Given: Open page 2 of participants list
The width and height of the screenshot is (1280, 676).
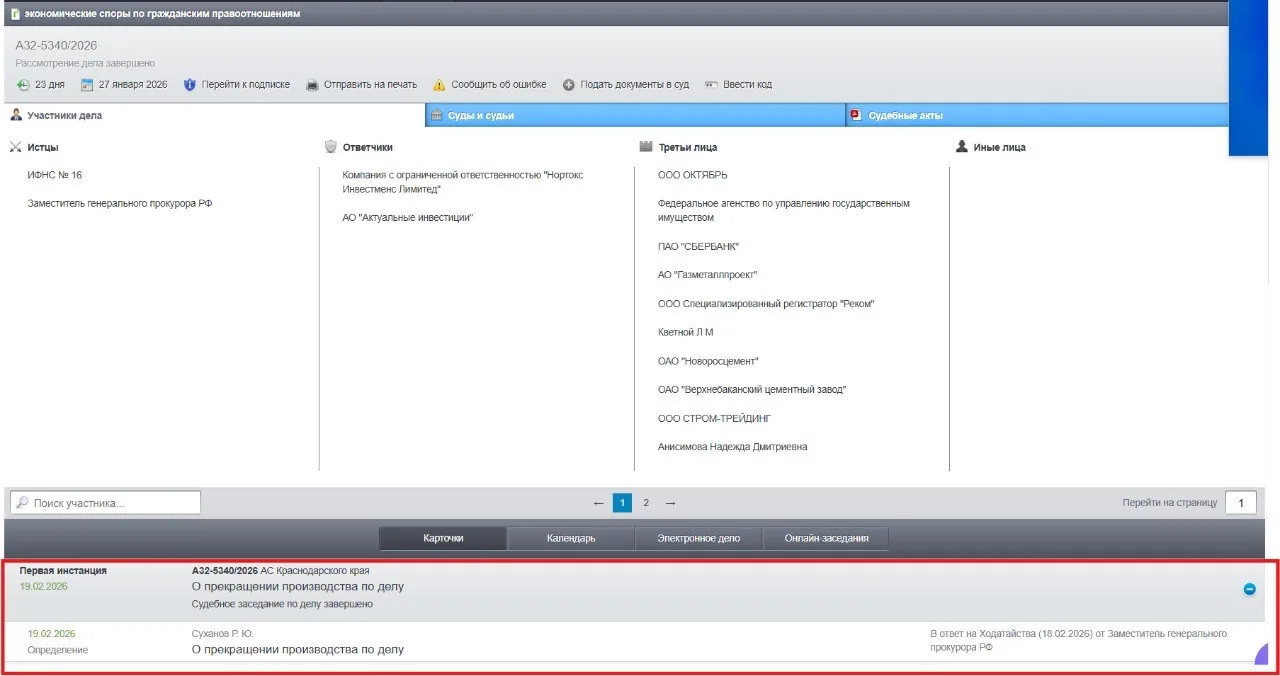Looking at the screenshot, I should click(x=646, y=503).
